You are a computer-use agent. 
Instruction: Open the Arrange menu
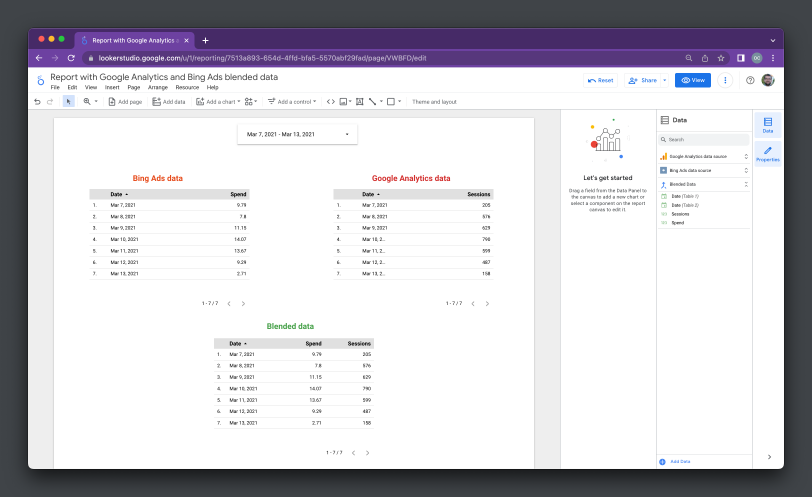click(x=158, y=87)
